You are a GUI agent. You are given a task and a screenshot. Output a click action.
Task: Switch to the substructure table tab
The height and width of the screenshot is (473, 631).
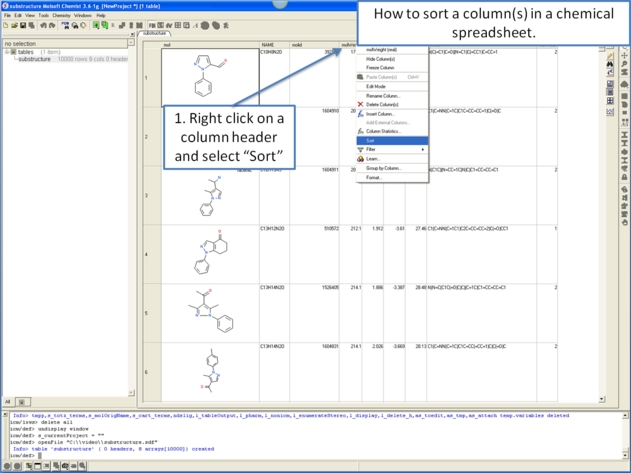pos(154,33)
